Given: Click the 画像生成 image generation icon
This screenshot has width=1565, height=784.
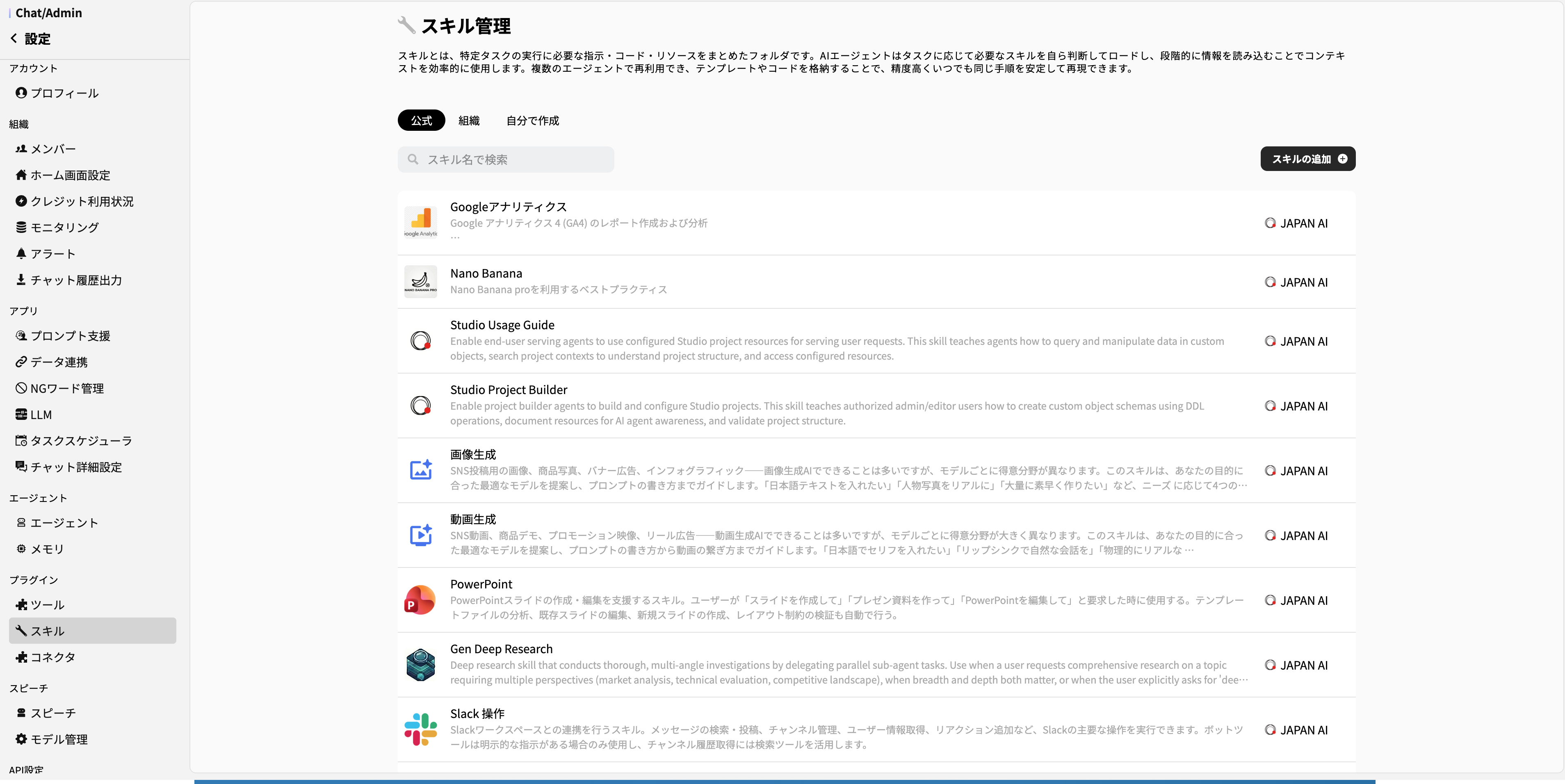Looking at the screenshot, I should [x=420, y=470].
